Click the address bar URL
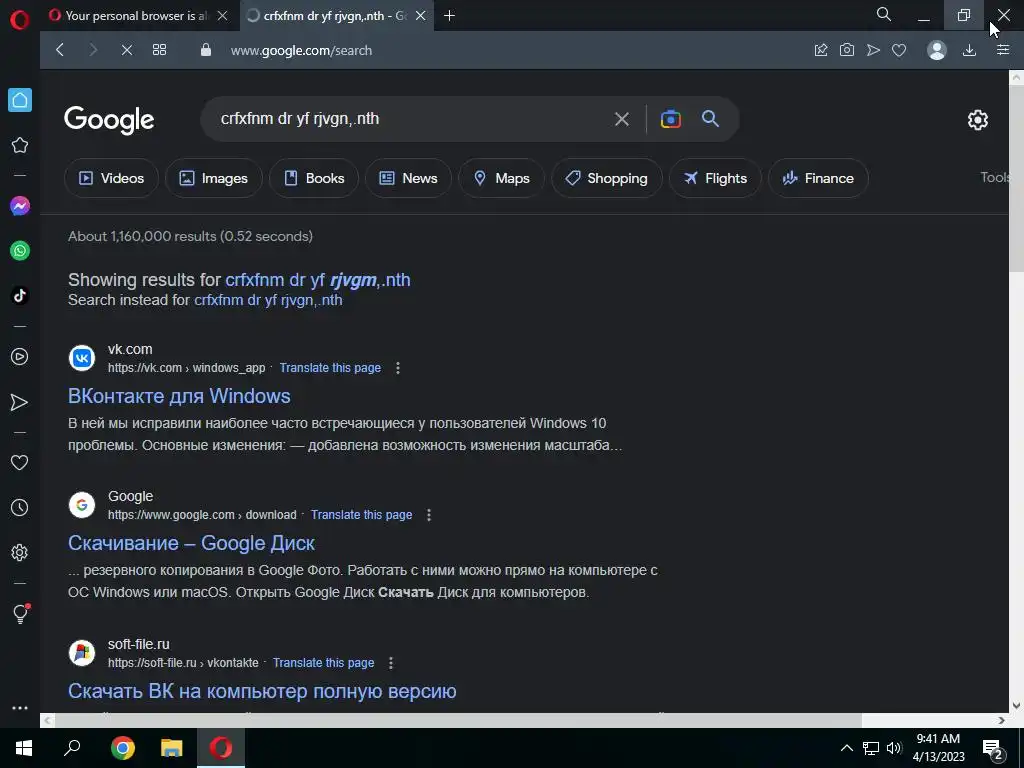 (x=301, y=50)
